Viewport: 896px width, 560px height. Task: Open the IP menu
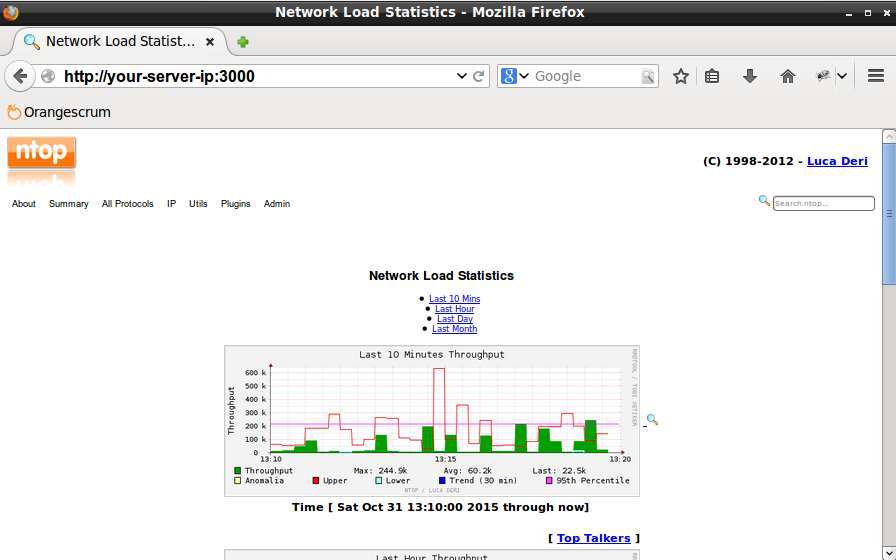tap(171, 204)
